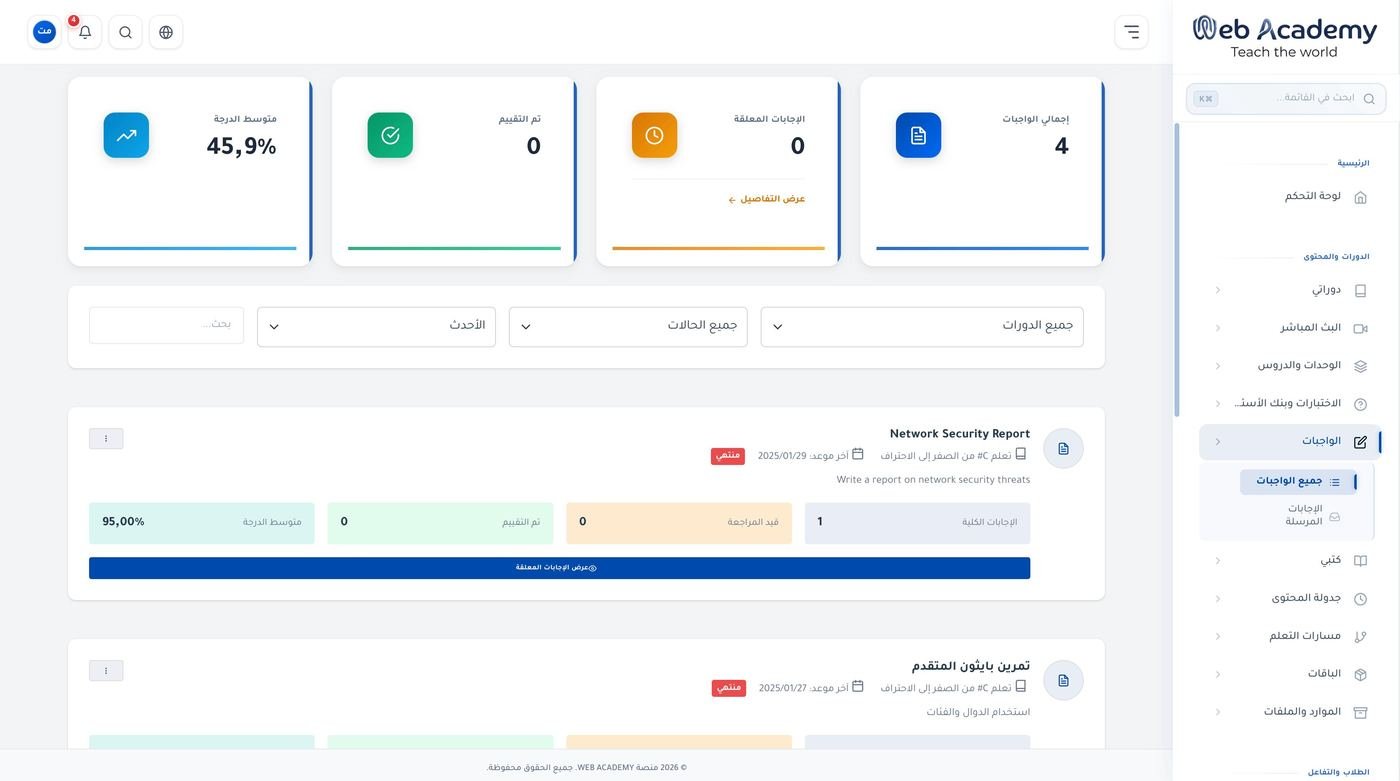Open the تمرين بايثون المتقدم title

click(971, 666)
